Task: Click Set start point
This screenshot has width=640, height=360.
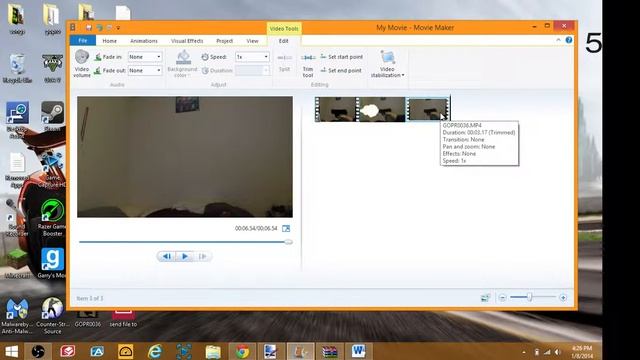Action: (x=342, y=57)
